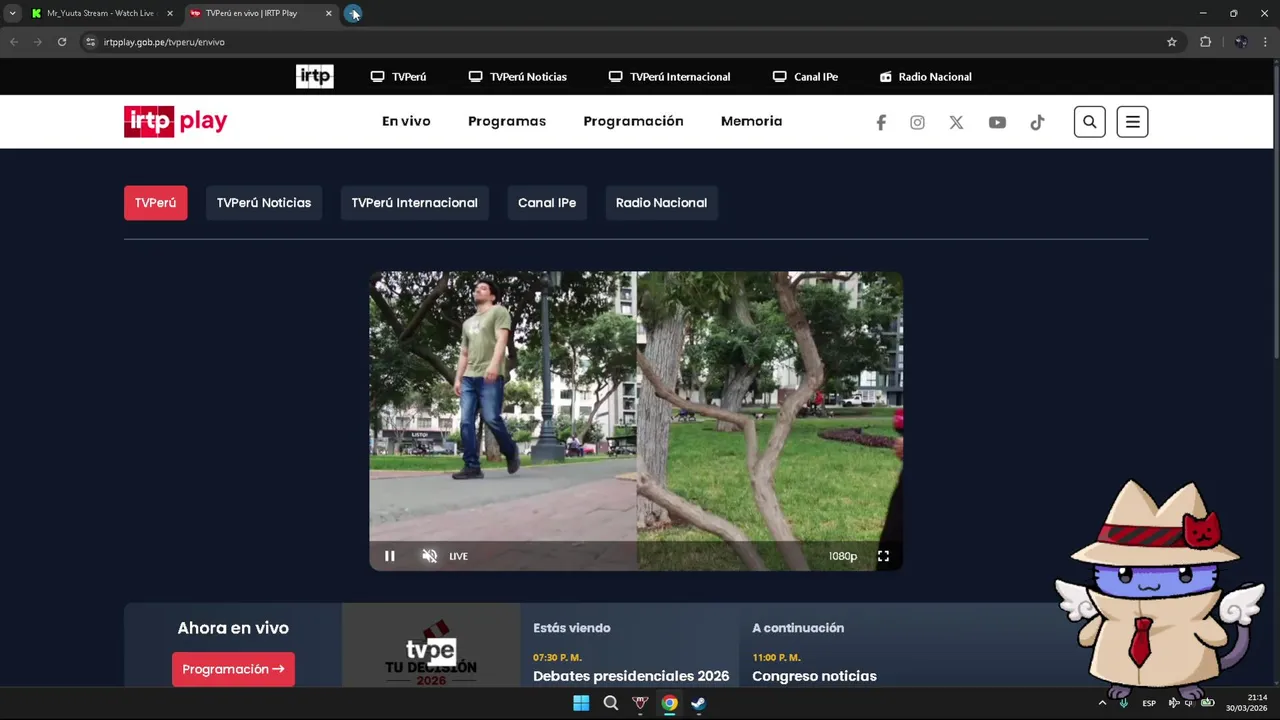1280x720 pixels.
Task: Open the Chrome three-dot menu
Action: tap(1265, 42)
